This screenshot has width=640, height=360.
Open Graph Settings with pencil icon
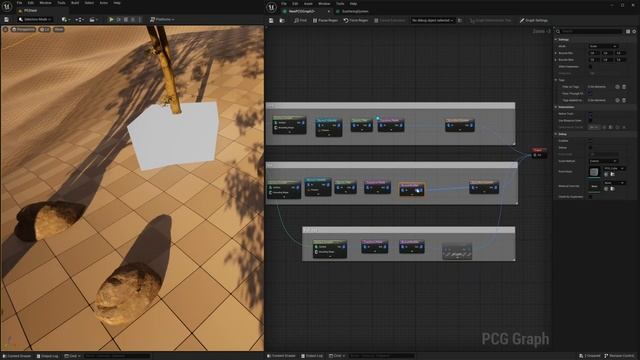[x=534, y=20]
